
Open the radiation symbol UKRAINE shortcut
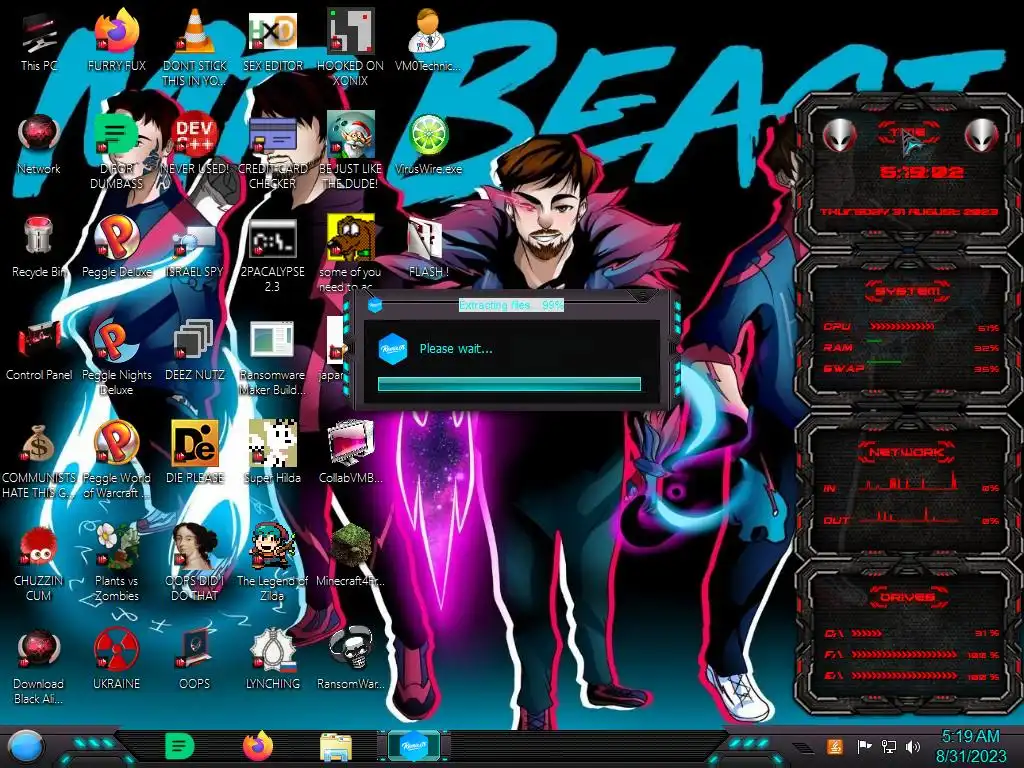coord(116,650)
